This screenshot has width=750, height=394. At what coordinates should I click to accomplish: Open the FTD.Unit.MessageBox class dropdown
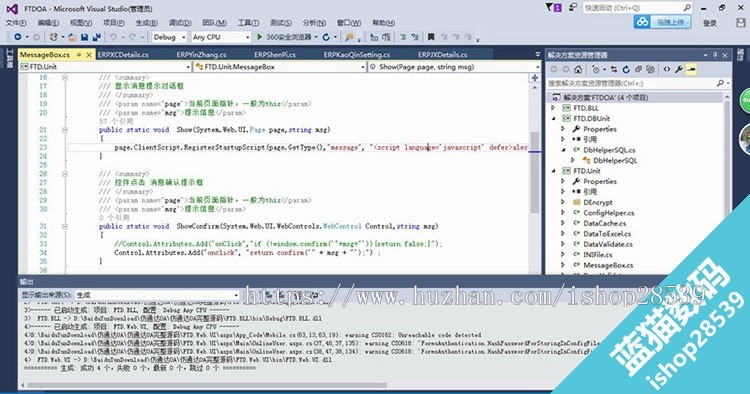[x=280, y=67]
